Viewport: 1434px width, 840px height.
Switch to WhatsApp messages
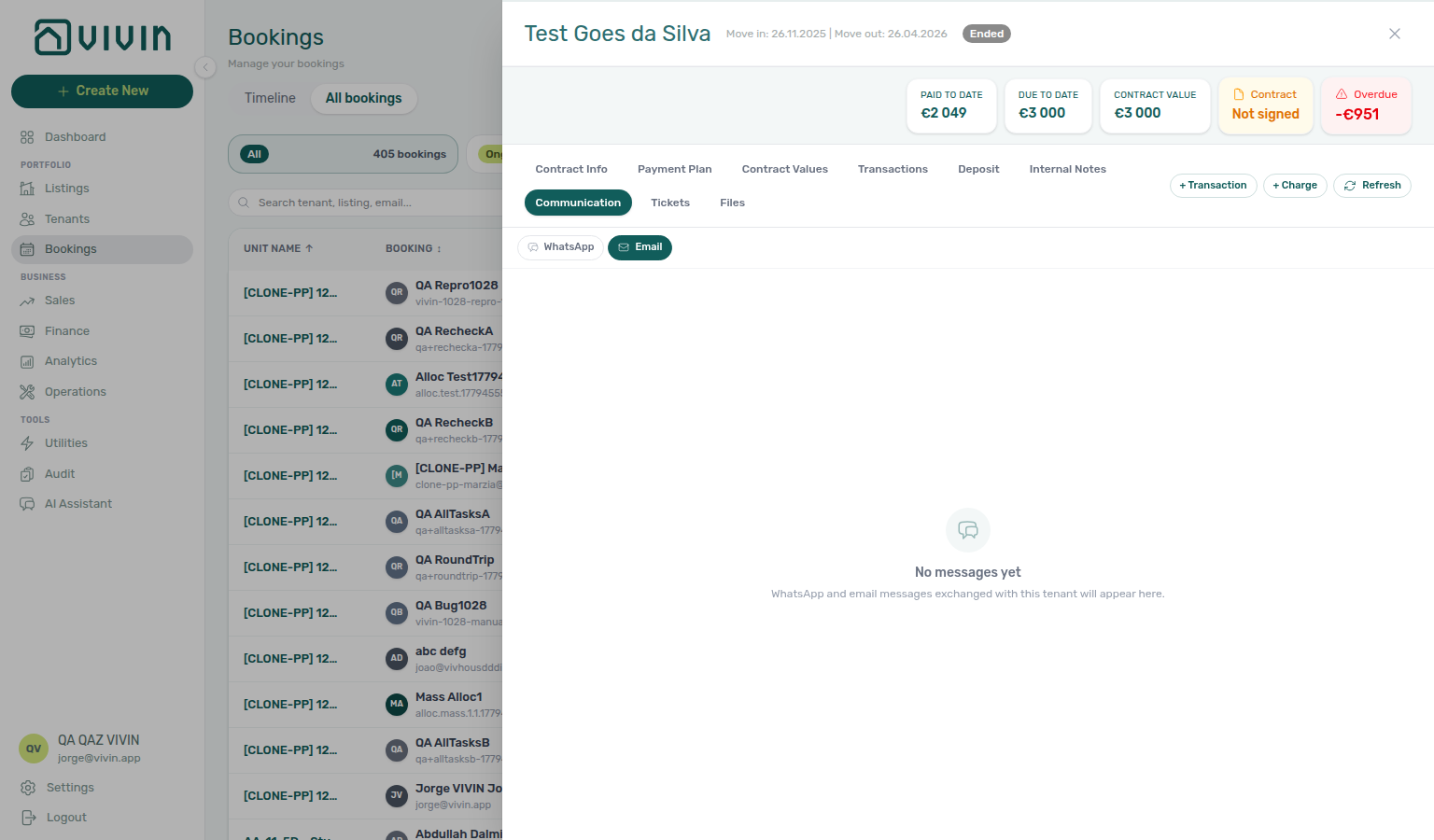click(x=560, y=247)
